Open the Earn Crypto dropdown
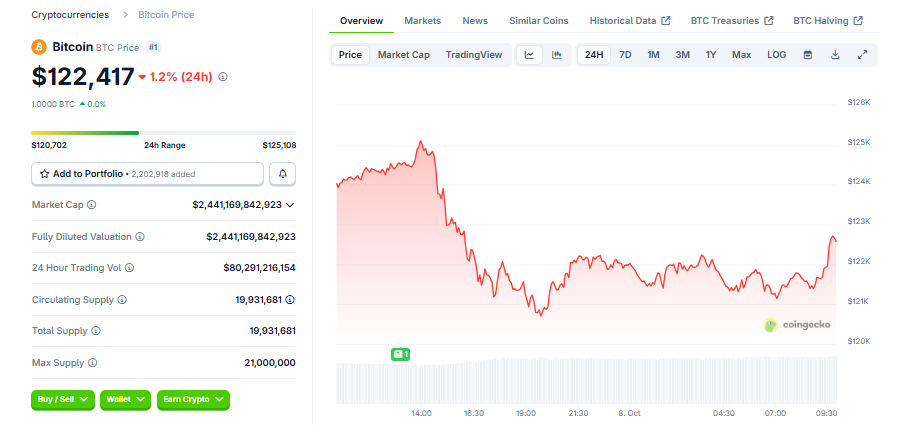The height and width of the screenshot is (425, 901). [193, 399]
